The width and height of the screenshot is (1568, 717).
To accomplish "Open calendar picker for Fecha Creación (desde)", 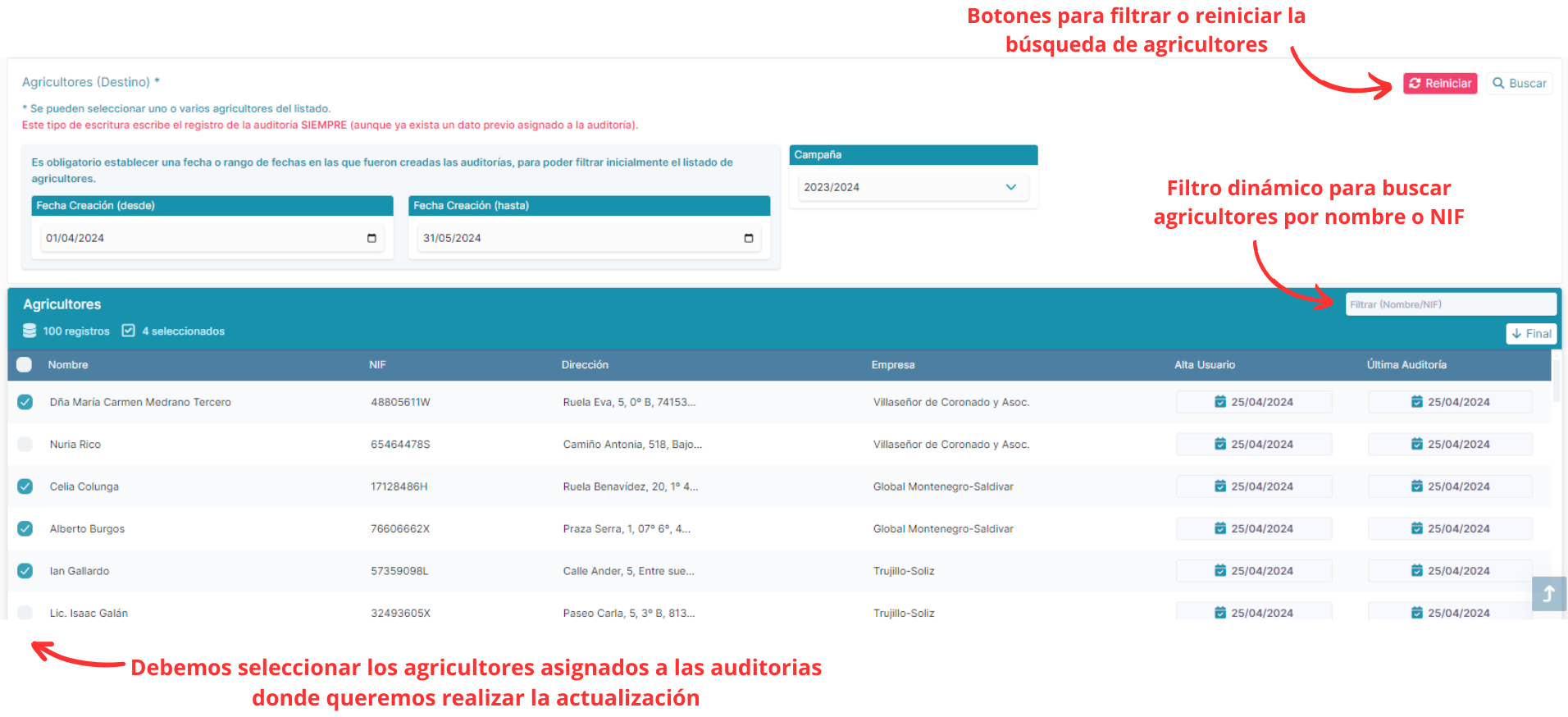I will (371, 238).
